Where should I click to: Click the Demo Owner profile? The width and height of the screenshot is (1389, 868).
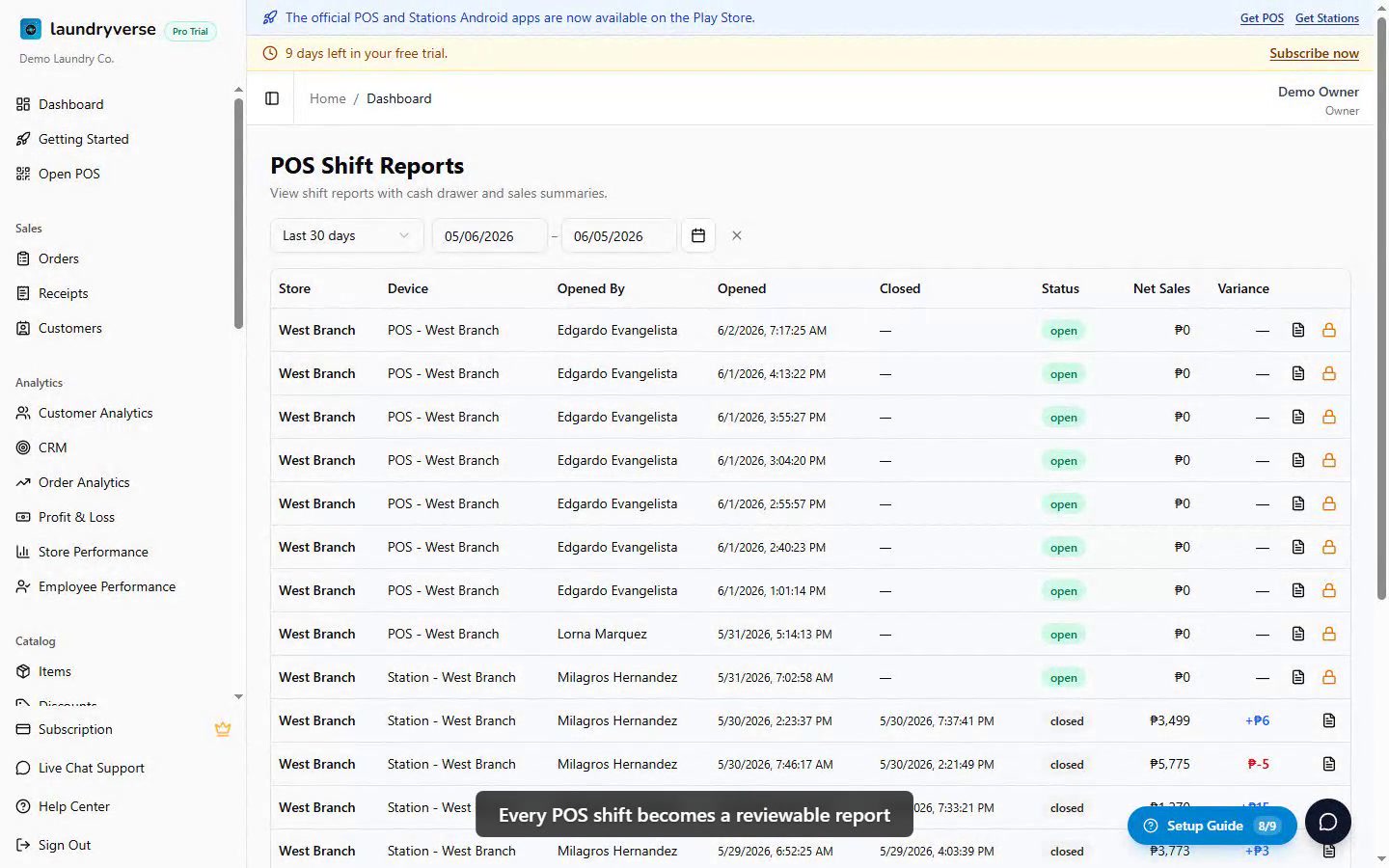1318,99
